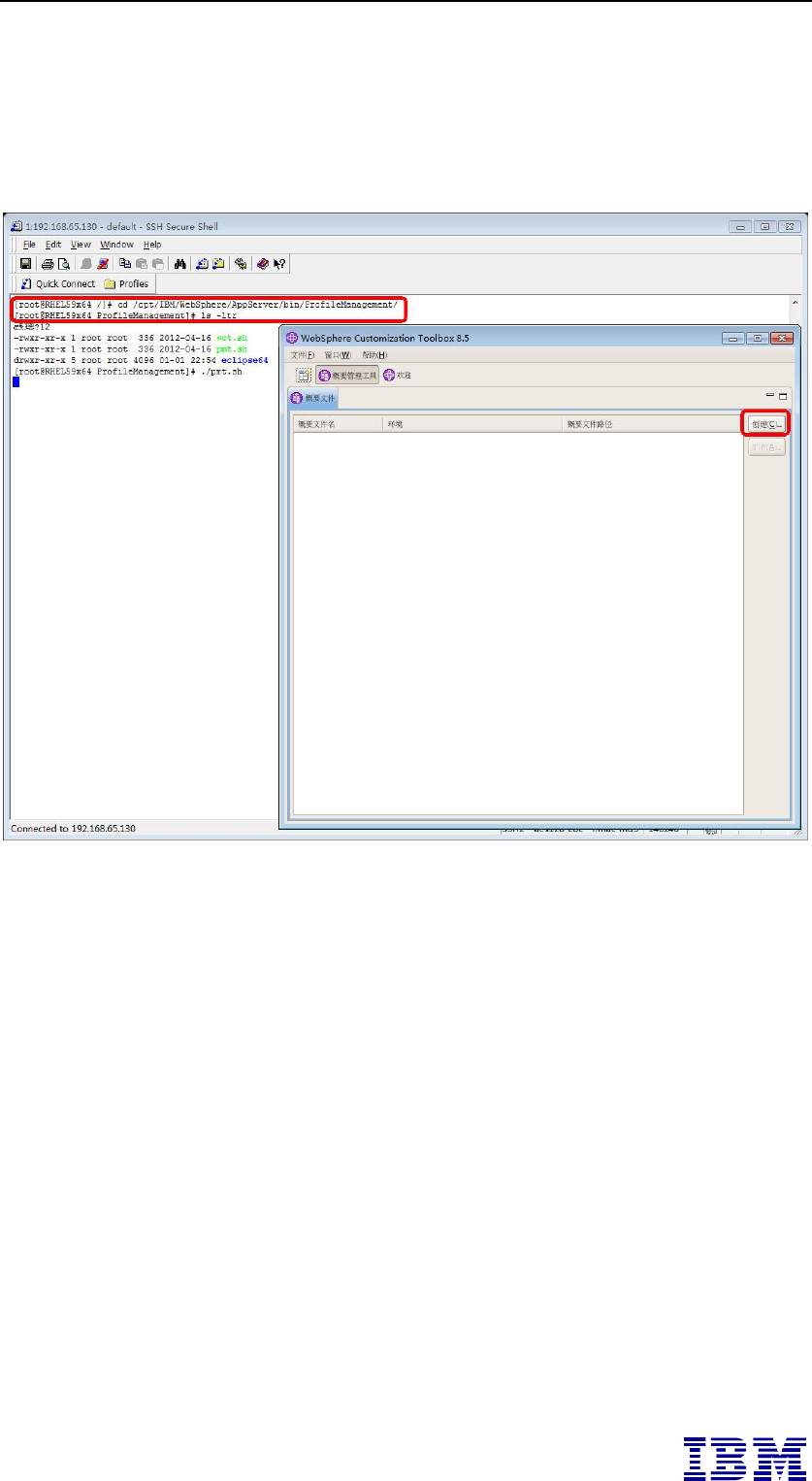Open Print Preview from SSH toolbar

pos(64,263)
